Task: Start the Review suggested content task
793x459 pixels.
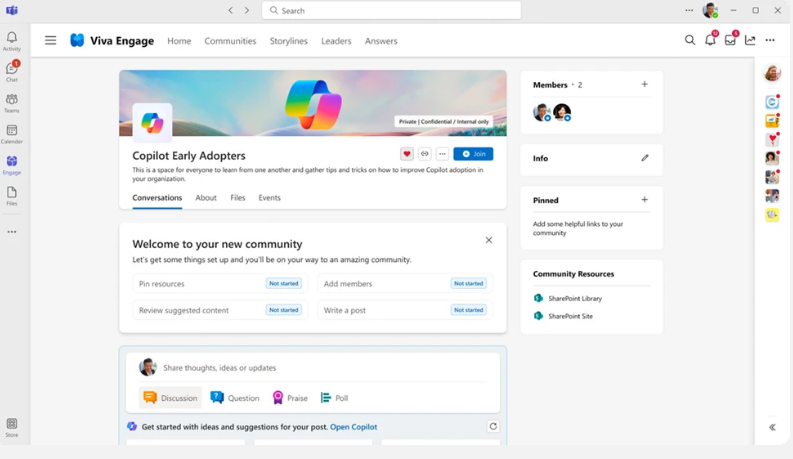Action: 220,310
